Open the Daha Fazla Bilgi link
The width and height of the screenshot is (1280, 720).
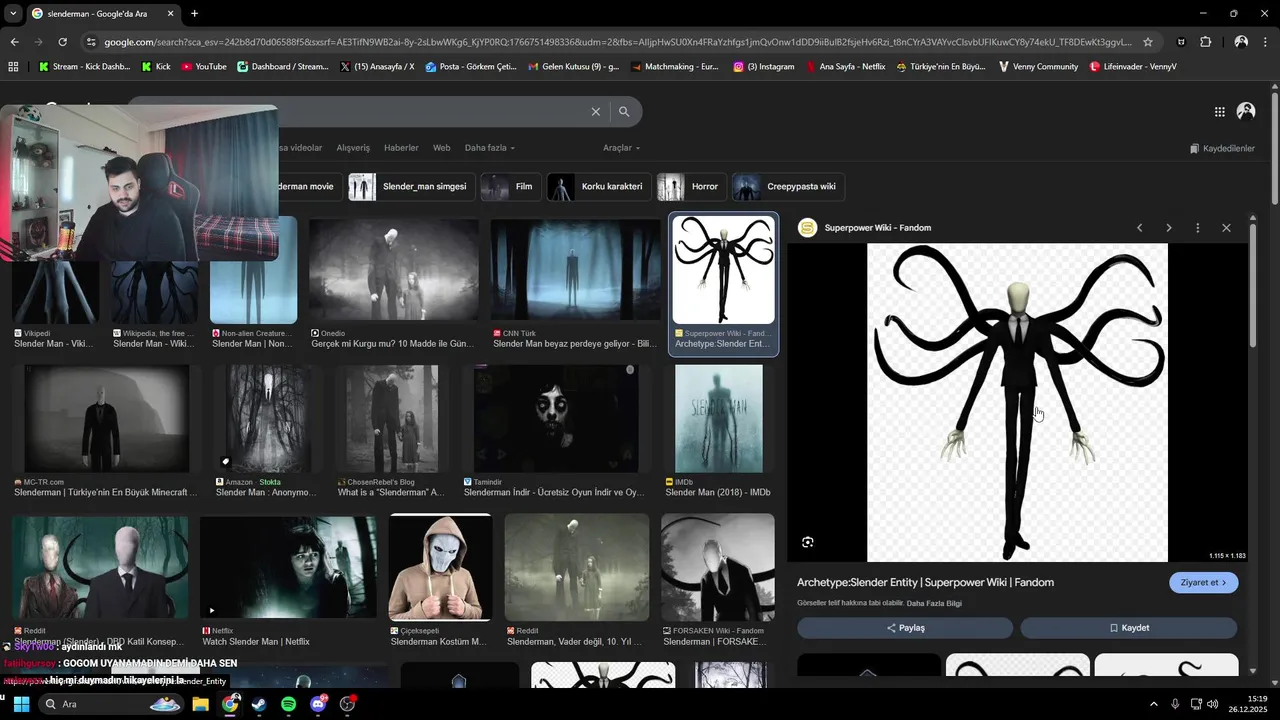[934, 604]
